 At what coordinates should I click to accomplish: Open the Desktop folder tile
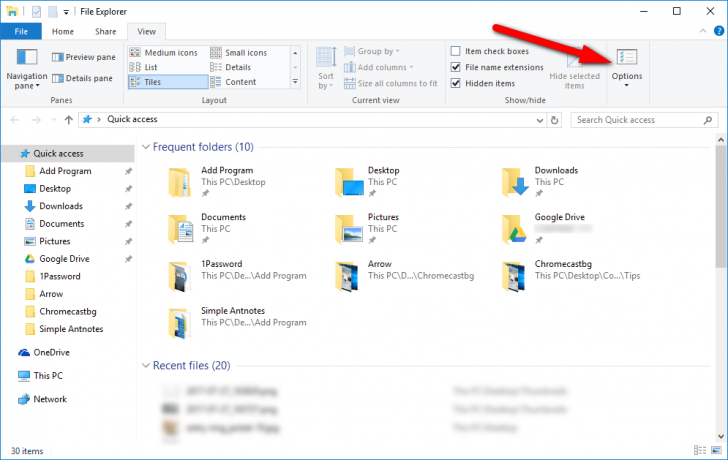368,182
